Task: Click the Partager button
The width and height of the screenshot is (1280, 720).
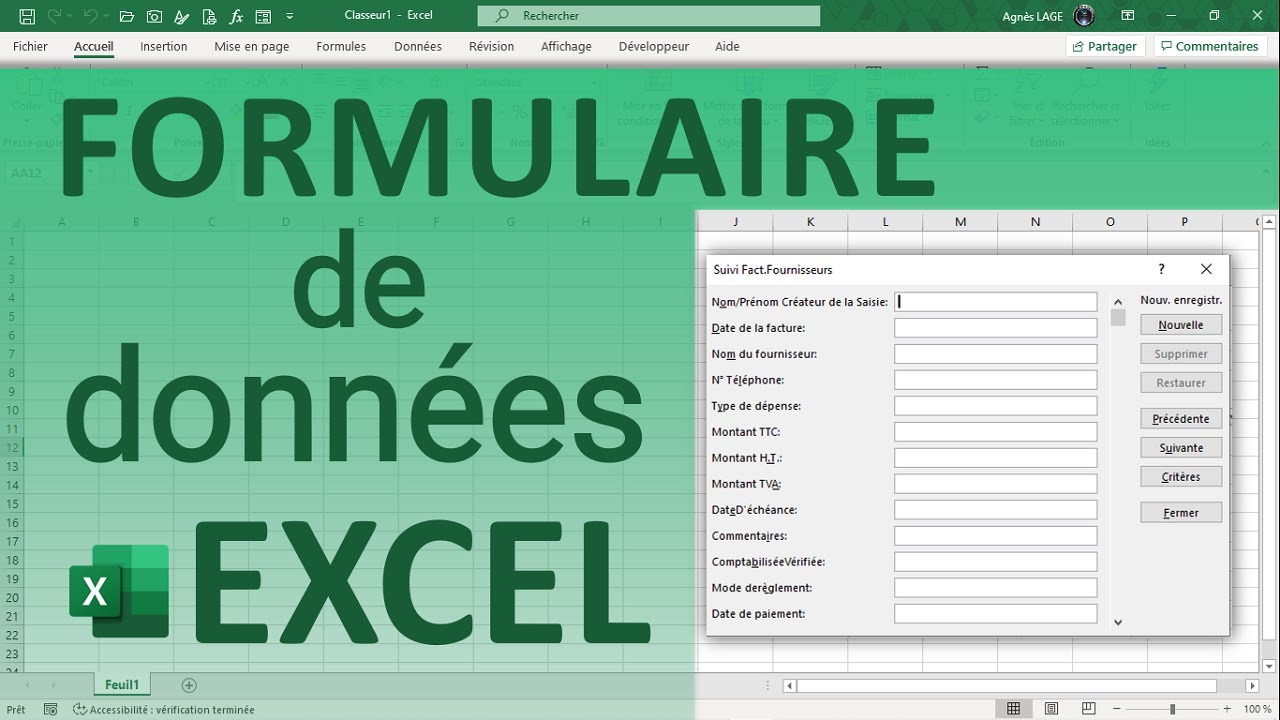Action: (x=1105, y=46)
